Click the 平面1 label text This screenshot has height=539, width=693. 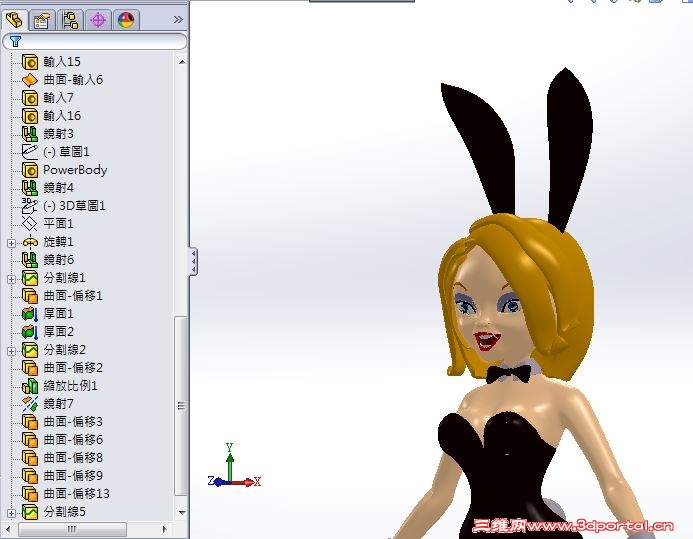click(x=58, y=224)
